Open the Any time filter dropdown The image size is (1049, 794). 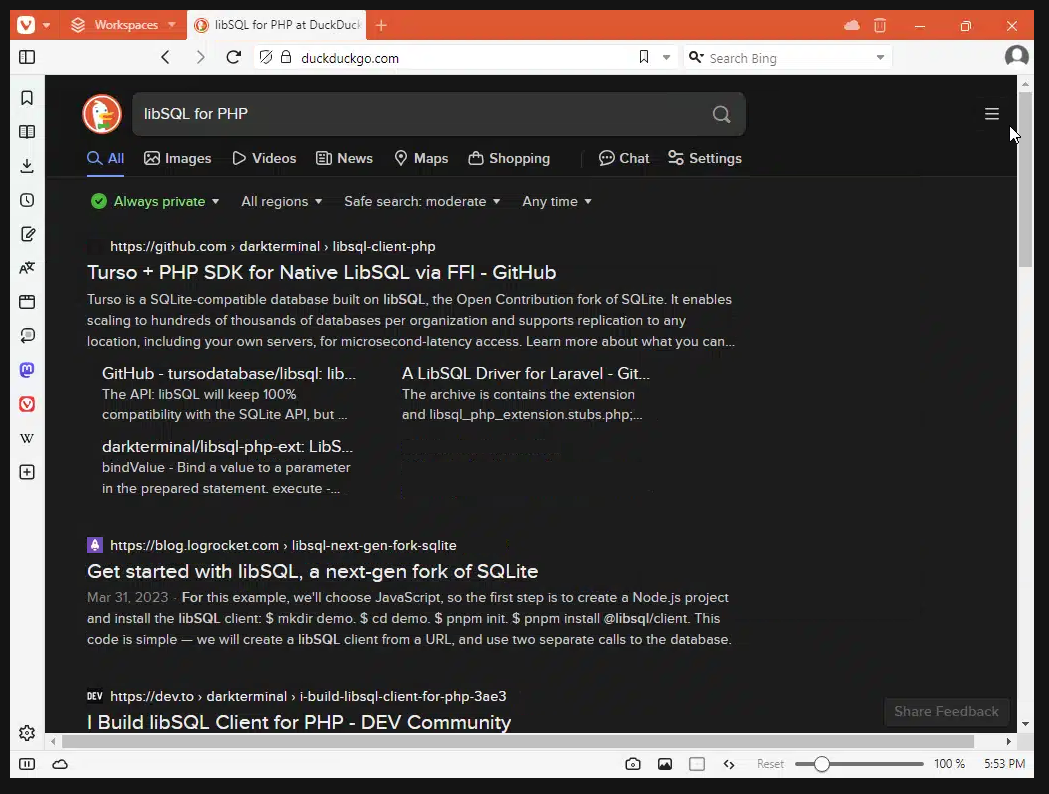click(556, 201)
